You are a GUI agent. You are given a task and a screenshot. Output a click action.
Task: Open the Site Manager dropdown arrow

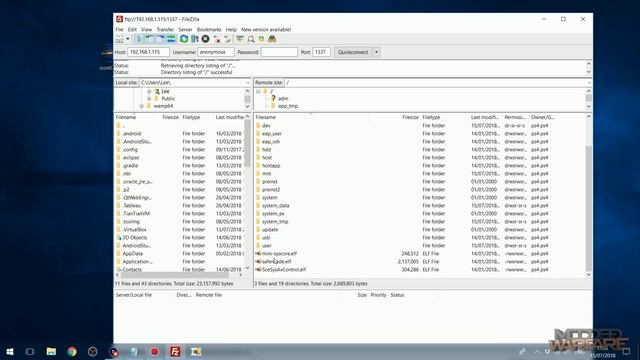tap(128, 39)
